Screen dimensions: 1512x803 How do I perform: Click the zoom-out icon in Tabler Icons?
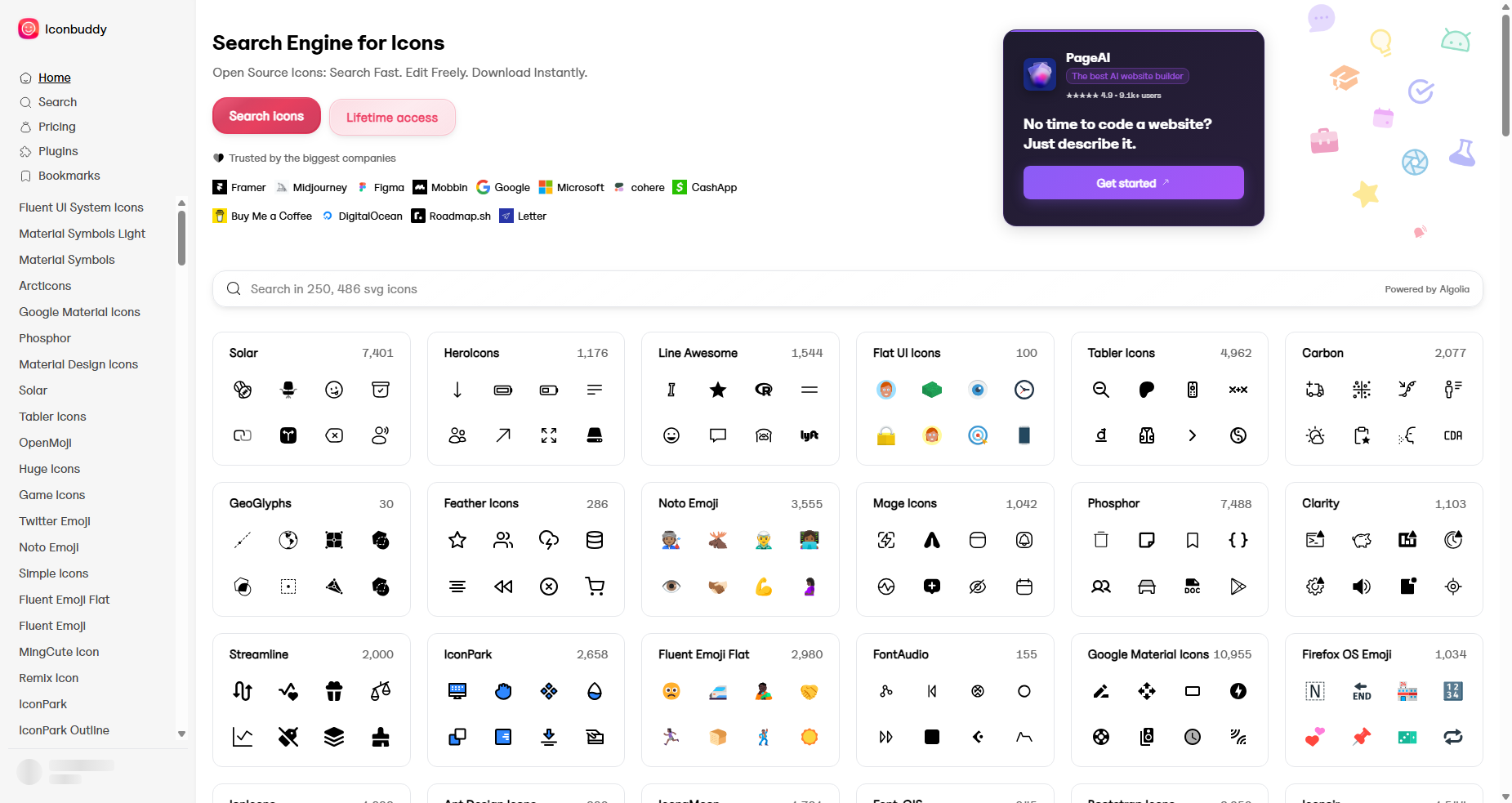(x=1101, y=390)
